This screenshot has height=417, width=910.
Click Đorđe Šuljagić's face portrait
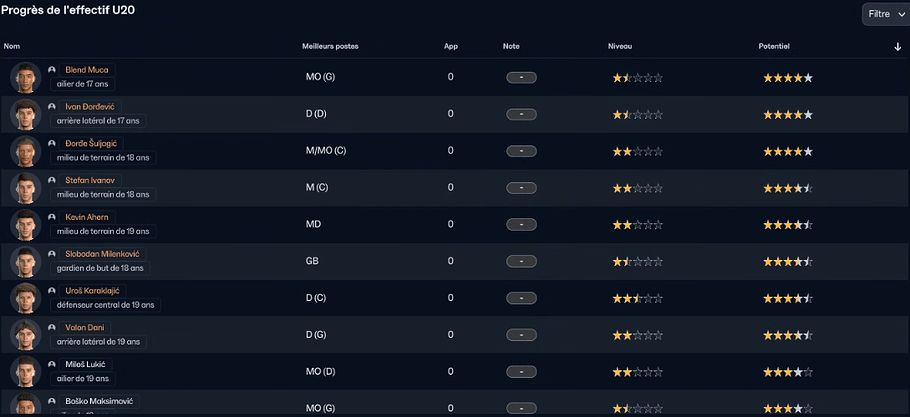click(x=26, y=151)
